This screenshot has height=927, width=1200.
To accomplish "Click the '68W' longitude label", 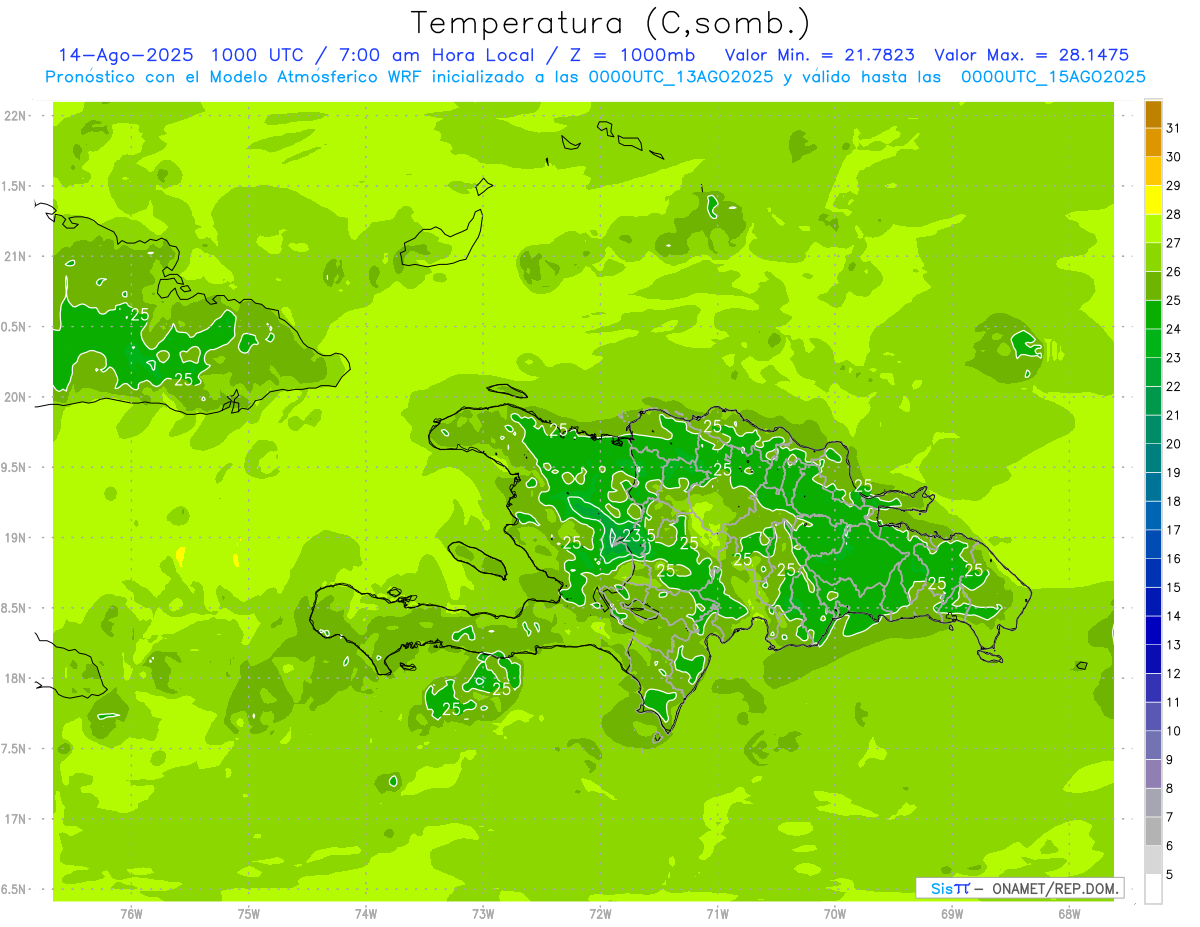I will (1069, 913).
